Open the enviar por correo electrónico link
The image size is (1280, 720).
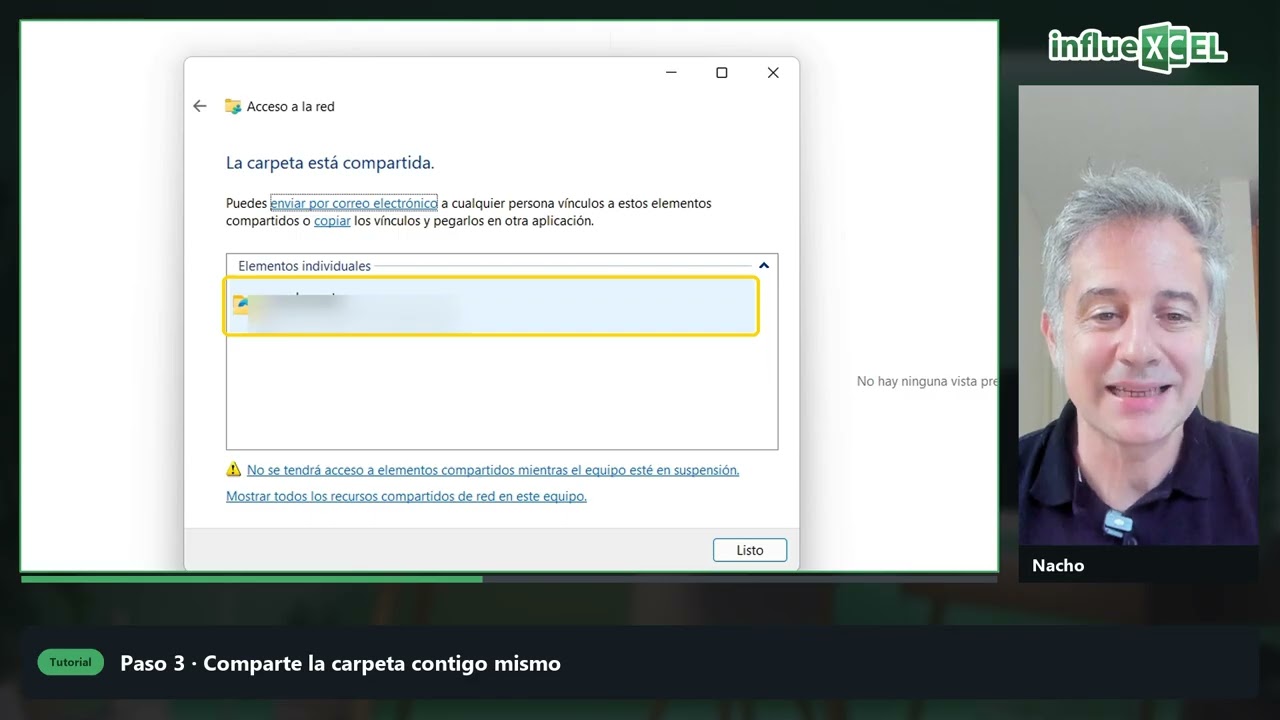pyautogui.click(x=354, y=203)
